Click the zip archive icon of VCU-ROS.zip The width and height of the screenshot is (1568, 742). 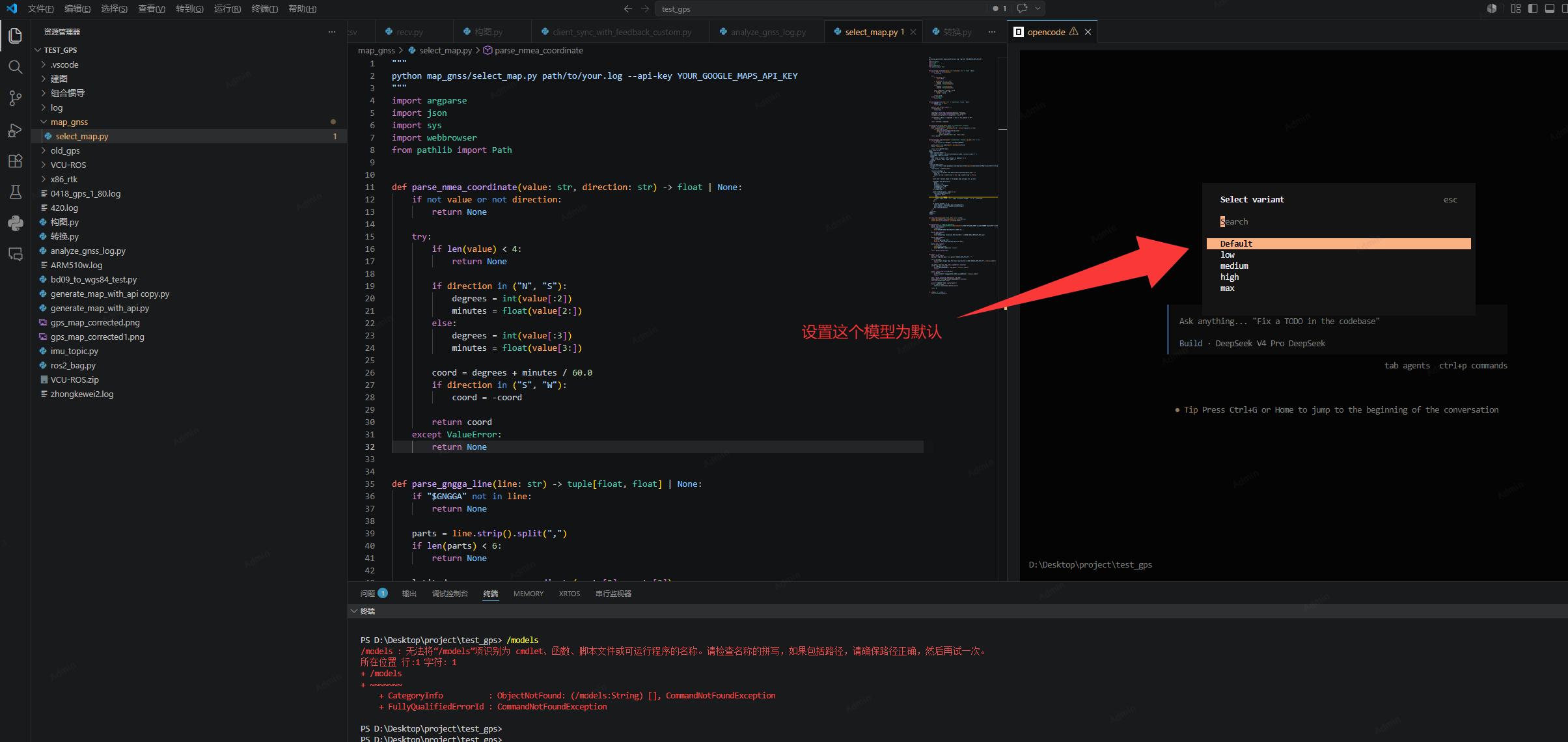(x=44, y=379)
